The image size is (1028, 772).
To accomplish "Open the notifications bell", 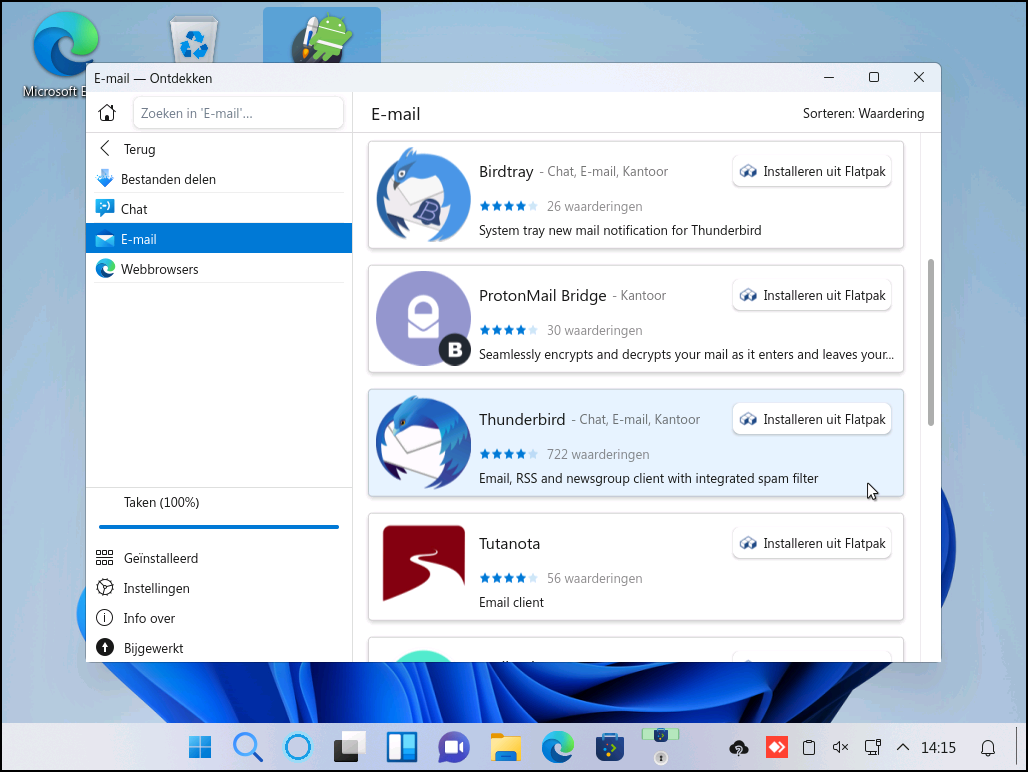I will tap(988, 748).
